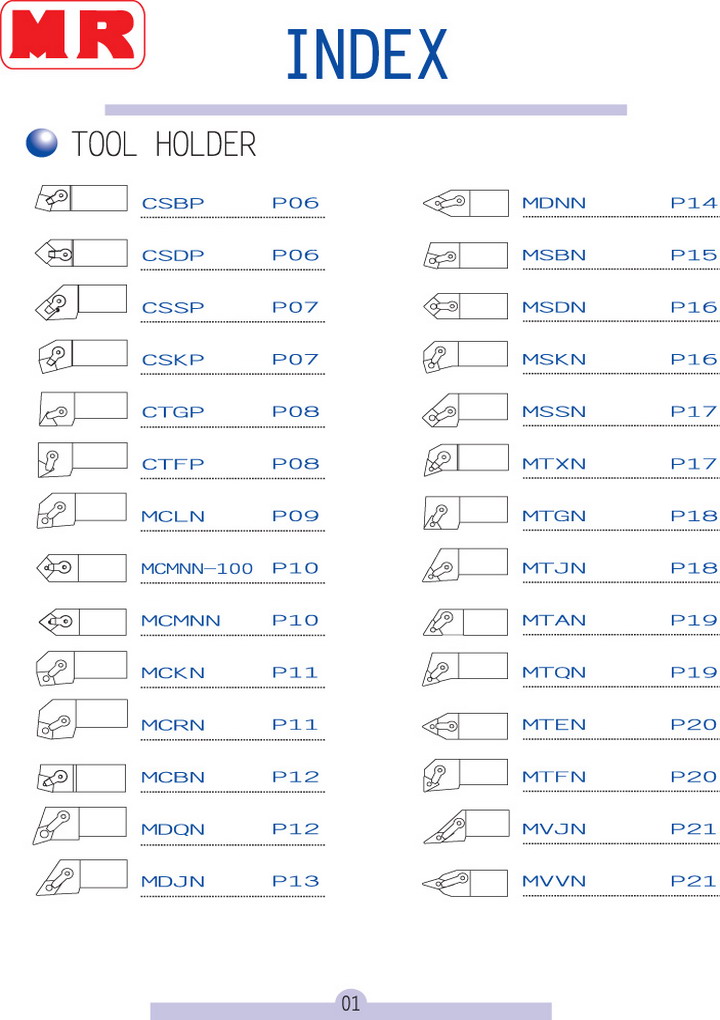
Task: Click the MVJN tool holder drawing
Action: [465, 826]
